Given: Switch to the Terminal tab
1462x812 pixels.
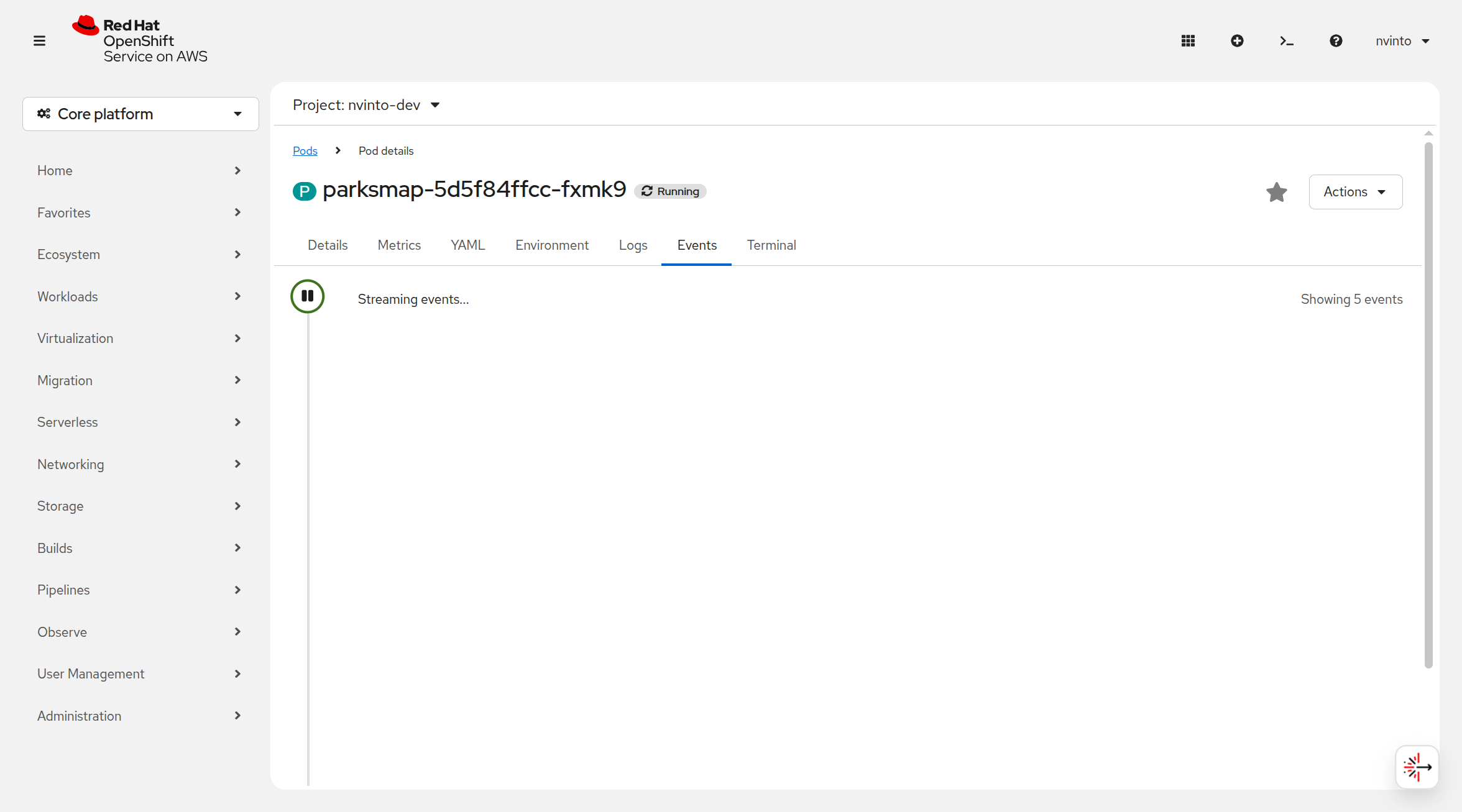Looking at the screenshot, I should click(x=771, y=245).
